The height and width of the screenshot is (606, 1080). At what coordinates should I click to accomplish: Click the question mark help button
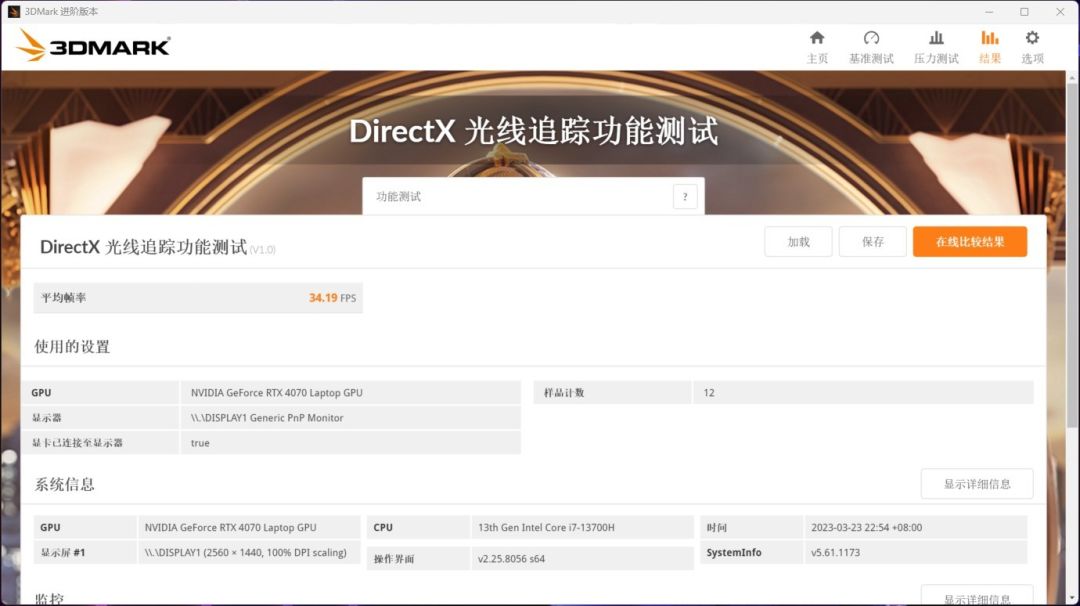685,197
